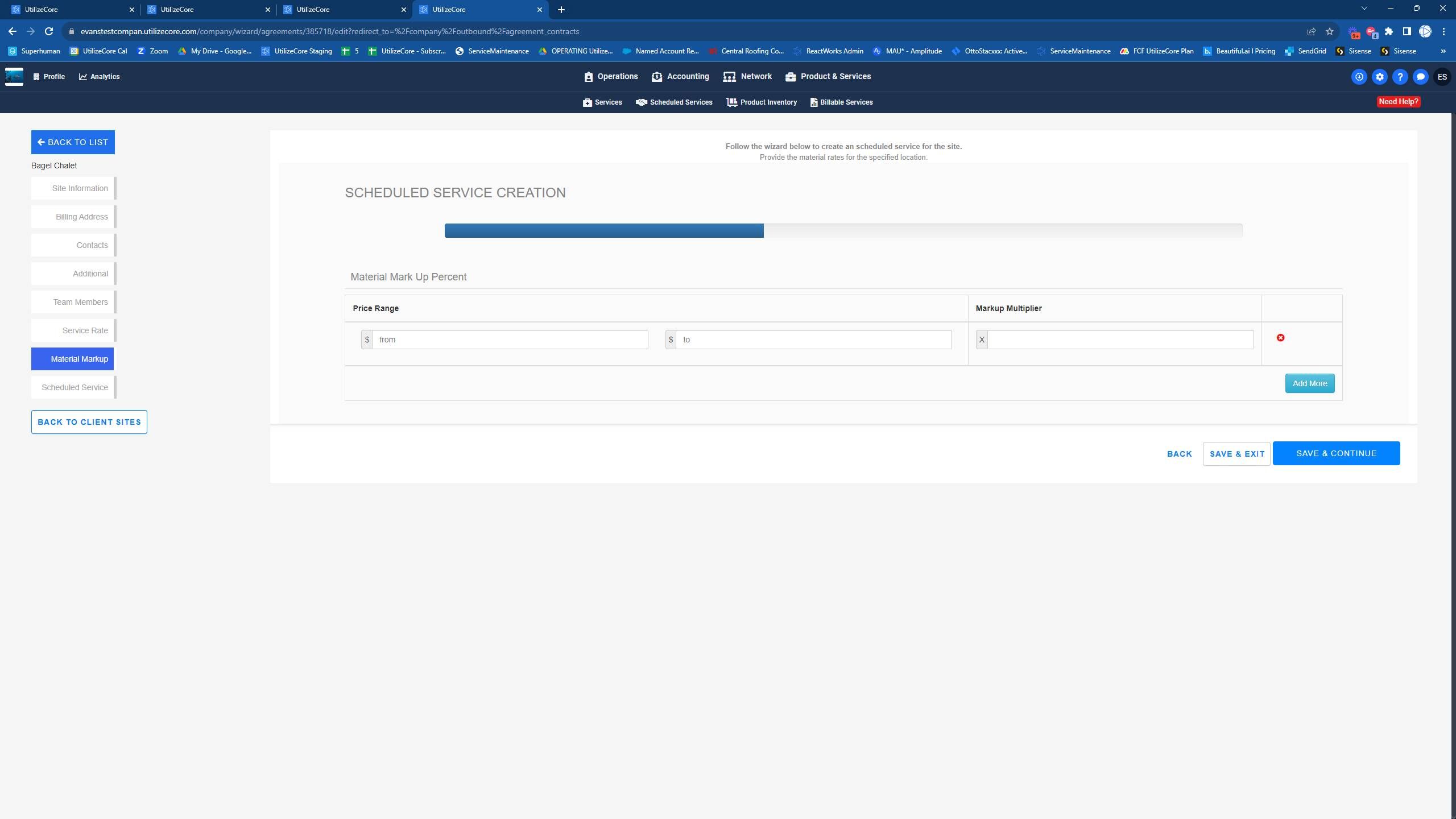Open Chrome extensions puzzle icon
The height and width of the screenshot is (819, 1456).
1388,31
